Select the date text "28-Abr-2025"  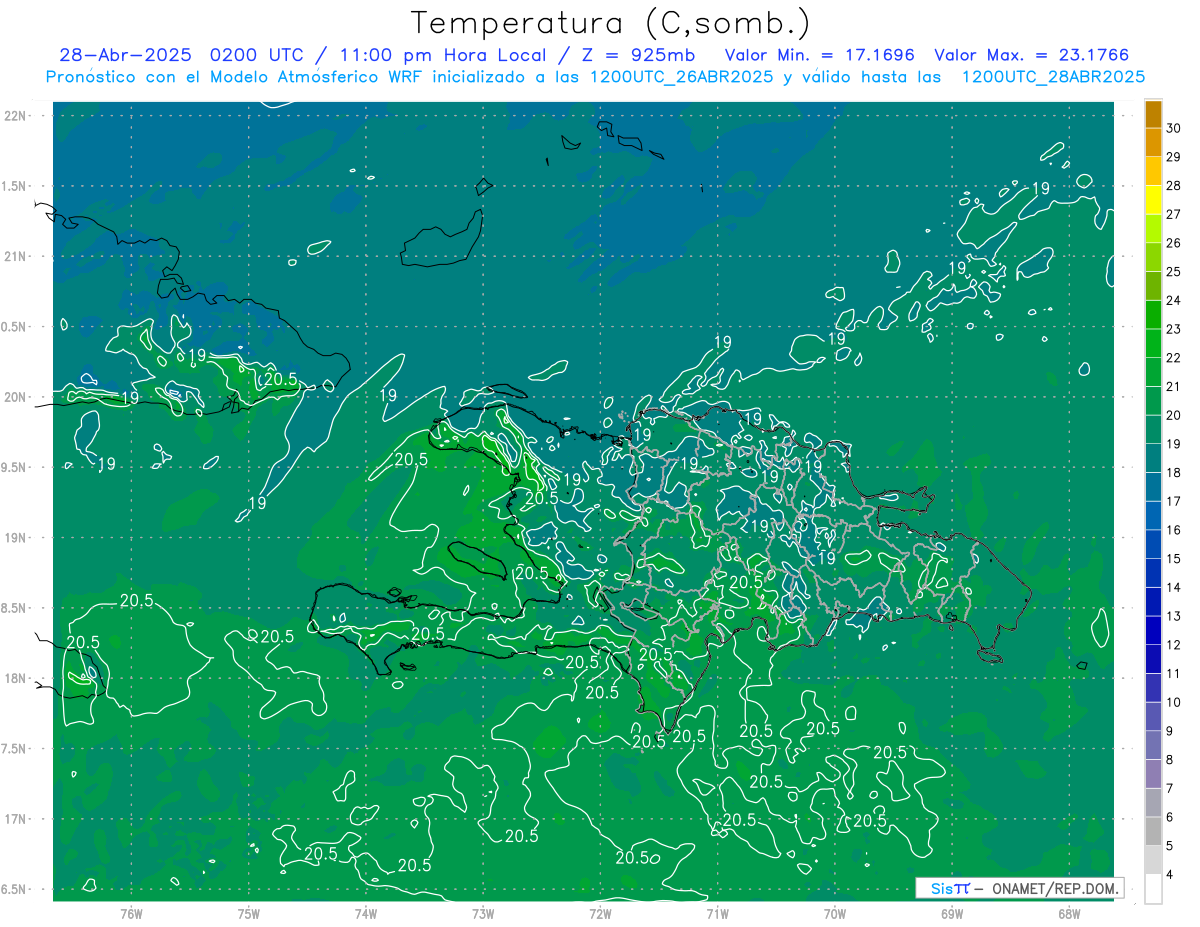click(x=127, y=55)
